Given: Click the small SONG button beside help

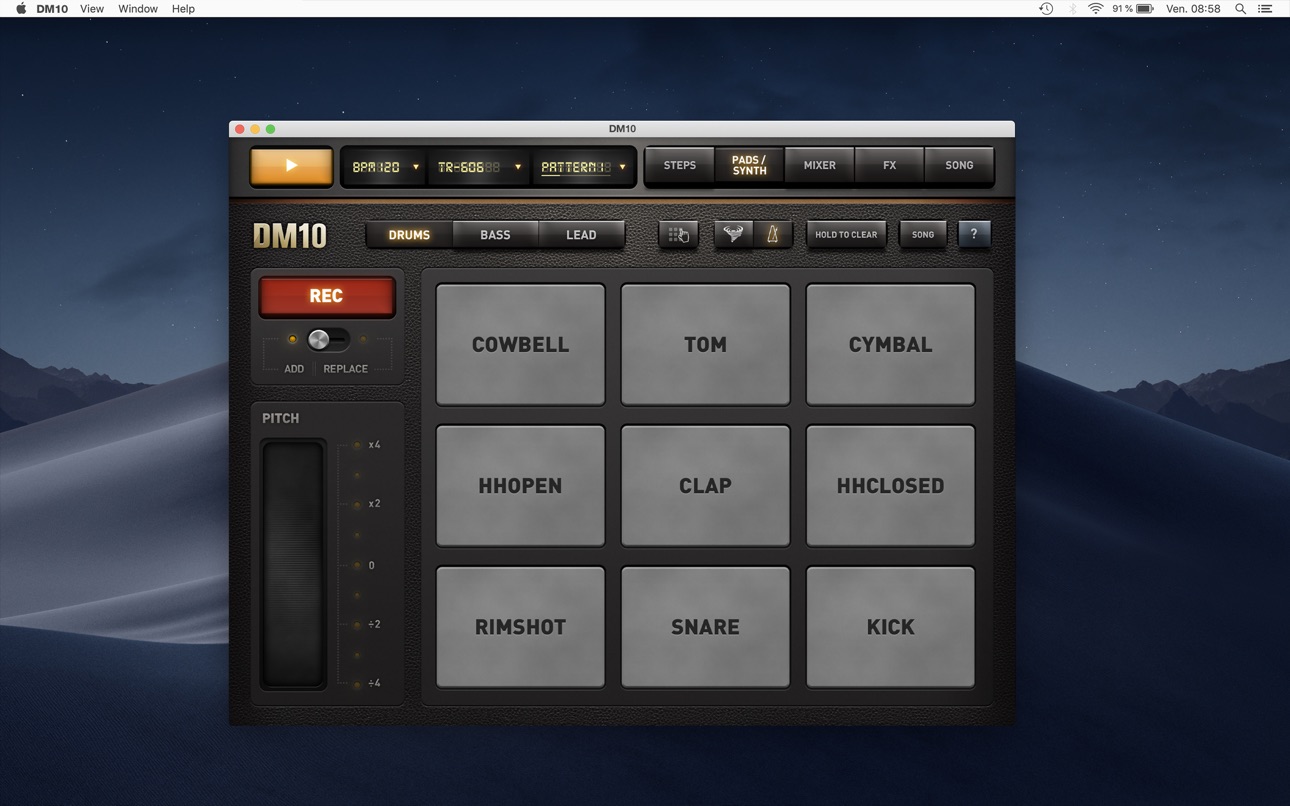Looking at the screenshot, I should coord(923,235).
